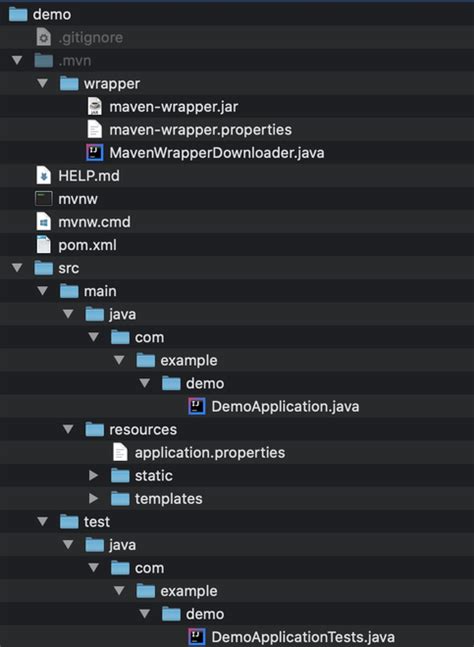
Task: Collapse the example triangle under main
Action: click(119, 360)
